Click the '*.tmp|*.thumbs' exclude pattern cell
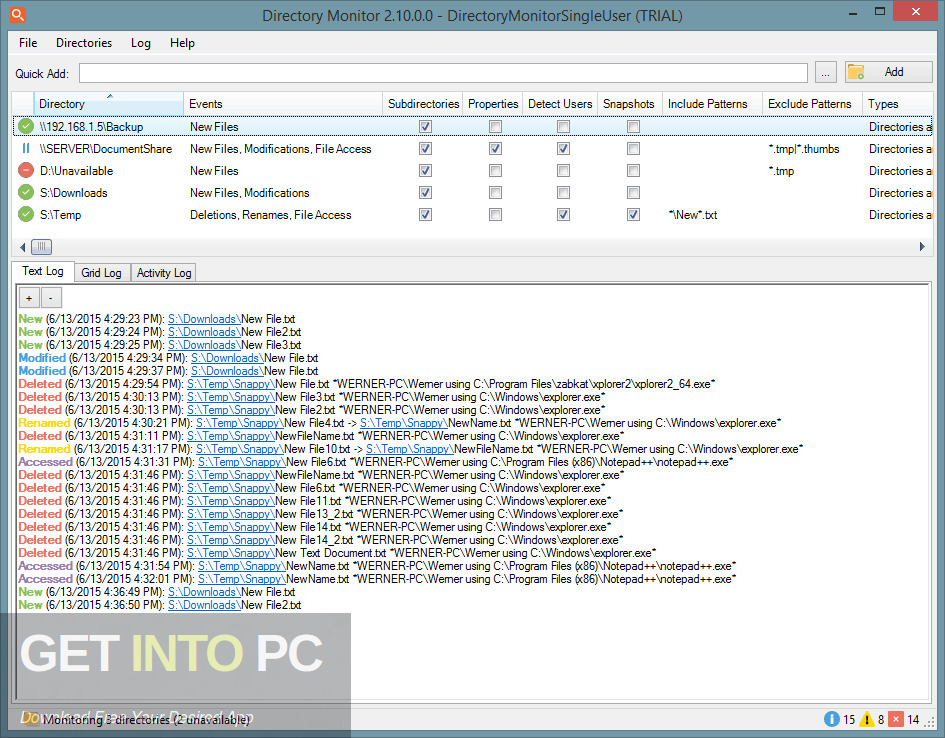The height and width of the screenshot is (738, 945). [804, 149]
